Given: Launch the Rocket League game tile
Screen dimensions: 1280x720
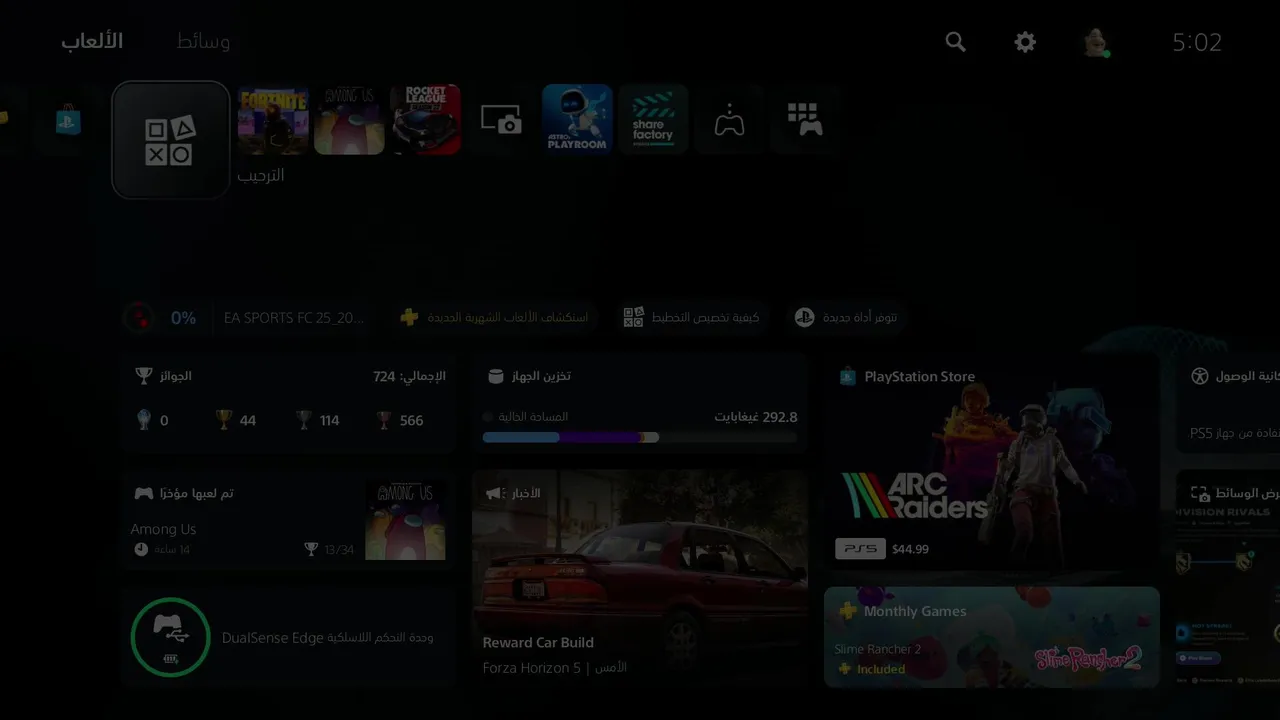Looking at the screenshot, I should point(425,119).
